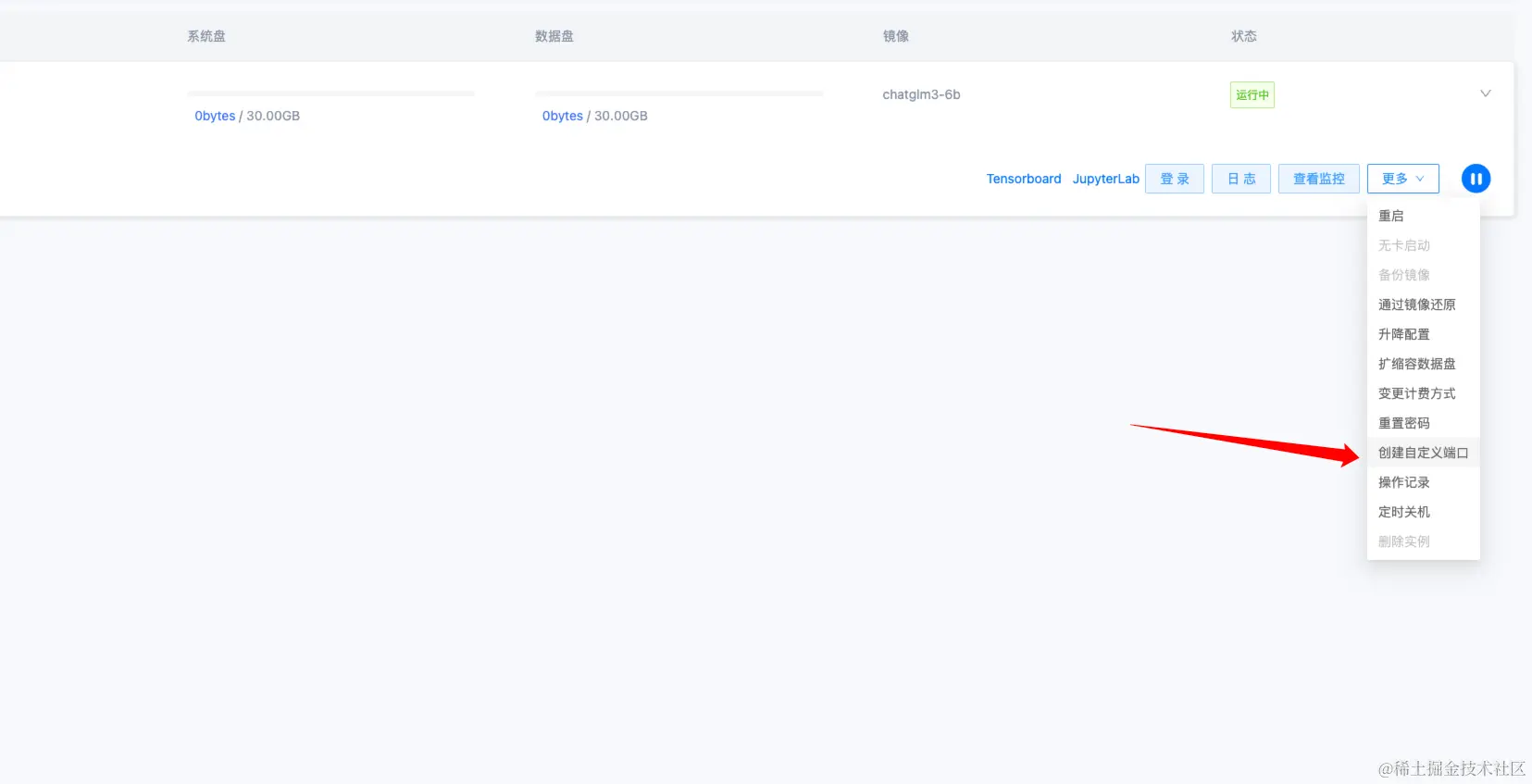Select 重启 from the menu
Viewport: 1532px width, 784px height.
(x=1424, y=216)
